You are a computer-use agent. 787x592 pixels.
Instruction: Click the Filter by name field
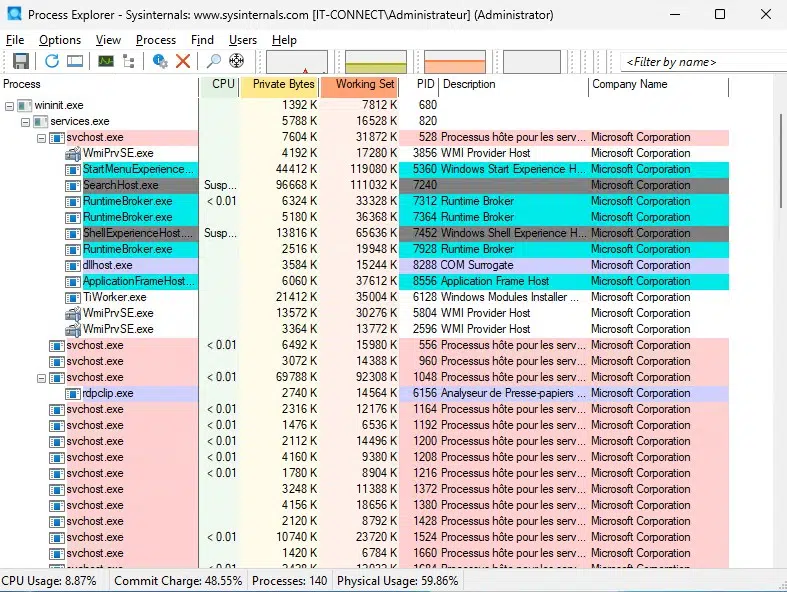click(x=700, y=62)
